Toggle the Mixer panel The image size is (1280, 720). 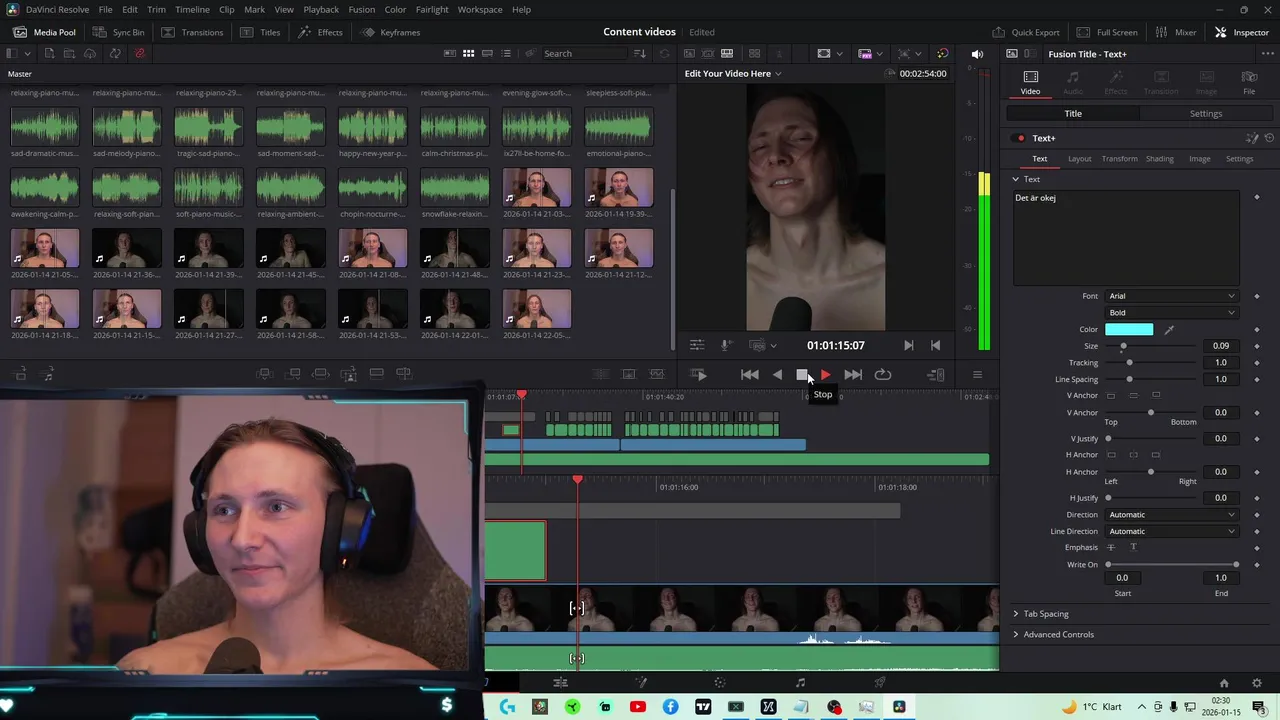coord(1177,32)
